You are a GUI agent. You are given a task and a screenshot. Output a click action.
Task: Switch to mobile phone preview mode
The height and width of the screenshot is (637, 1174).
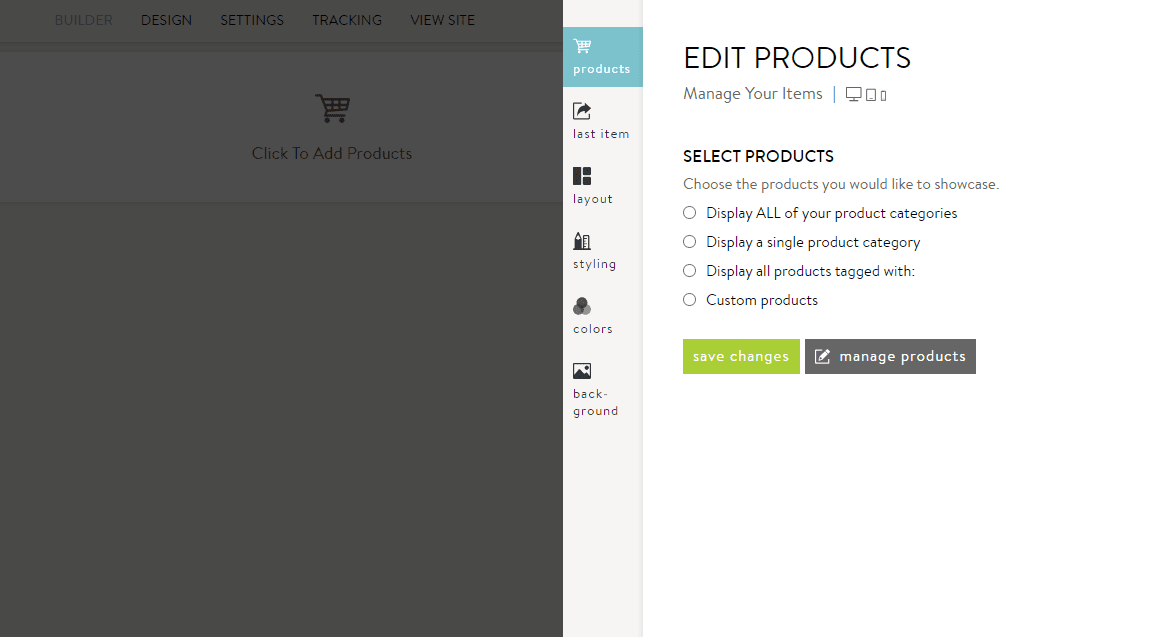click(x=881, y=93)
